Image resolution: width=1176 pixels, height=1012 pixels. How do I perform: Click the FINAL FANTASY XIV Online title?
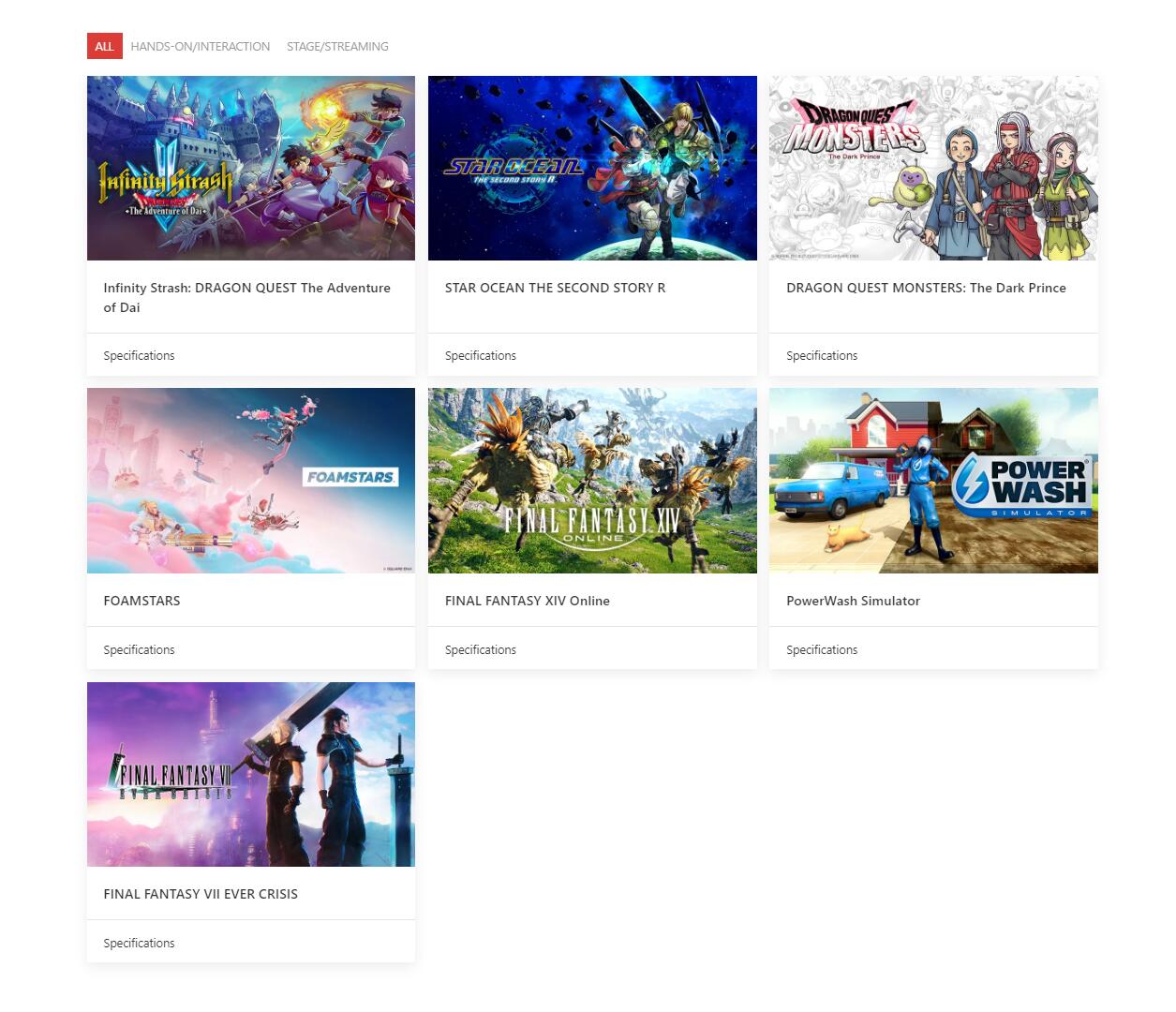click(527, 601)
